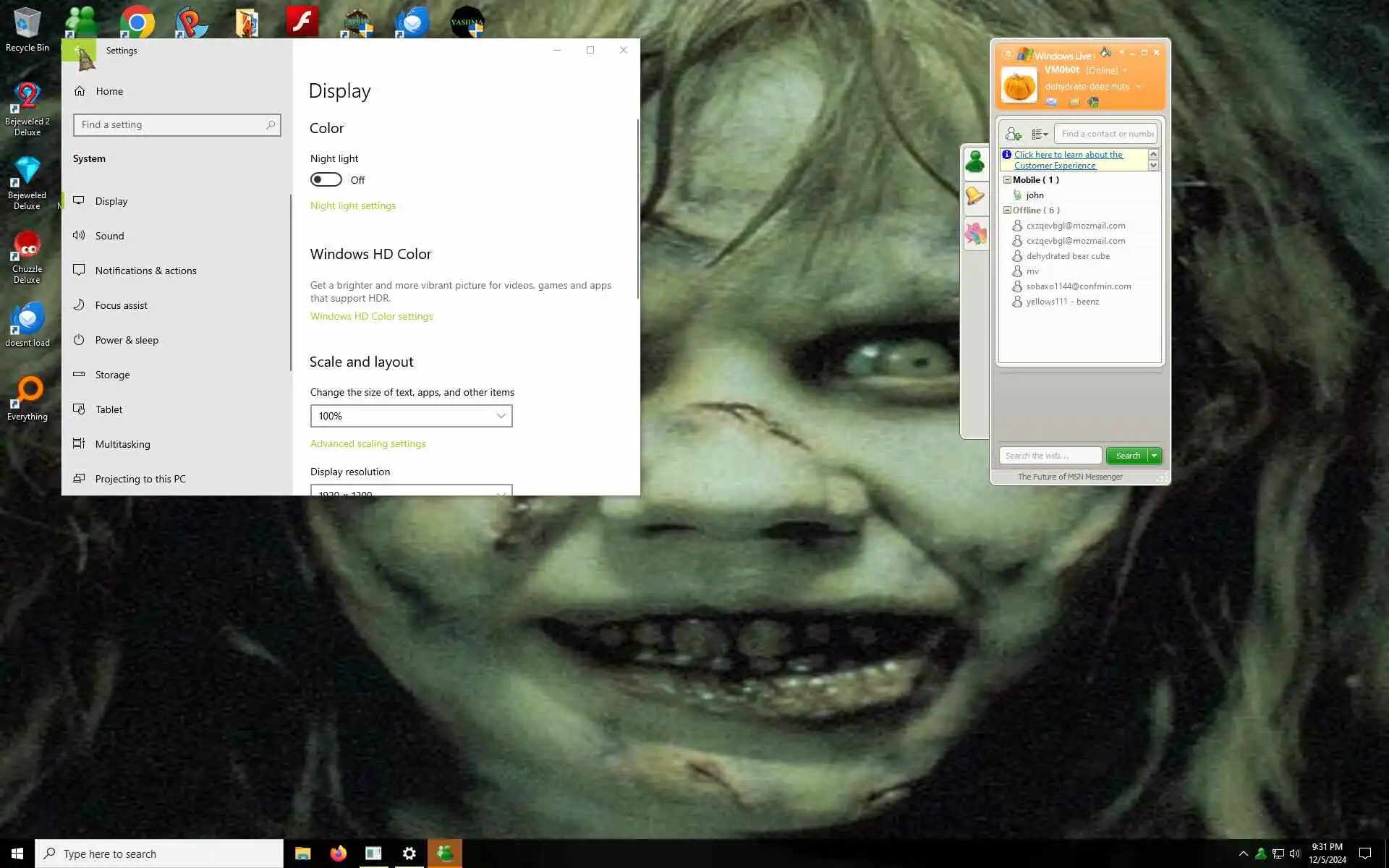Click the paintbrush color scheme icon

pyautogui.click(x=1105, y=52)
